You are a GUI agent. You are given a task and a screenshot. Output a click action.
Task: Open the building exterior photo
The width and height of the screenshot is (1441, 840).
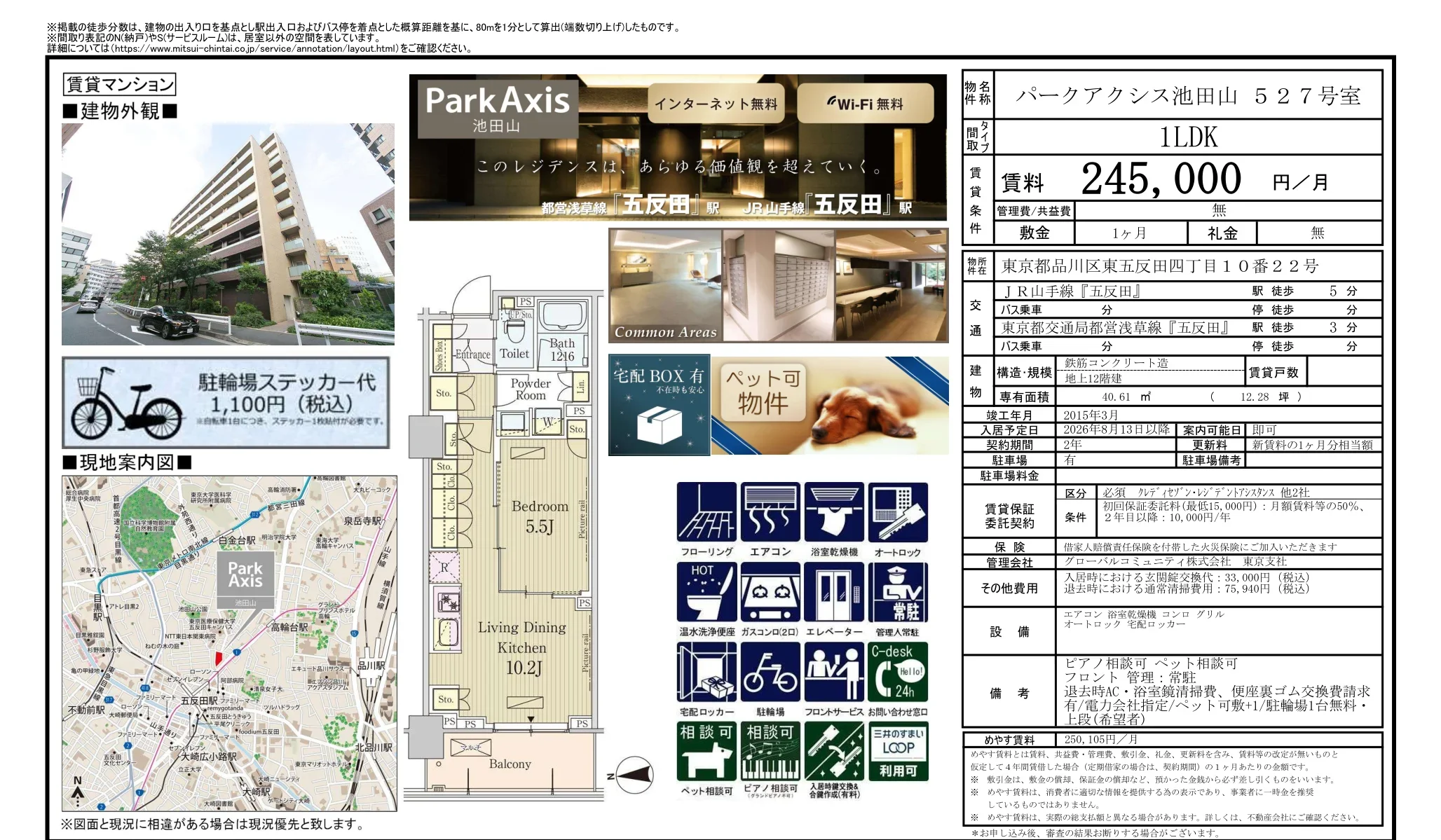coord(228,234)
